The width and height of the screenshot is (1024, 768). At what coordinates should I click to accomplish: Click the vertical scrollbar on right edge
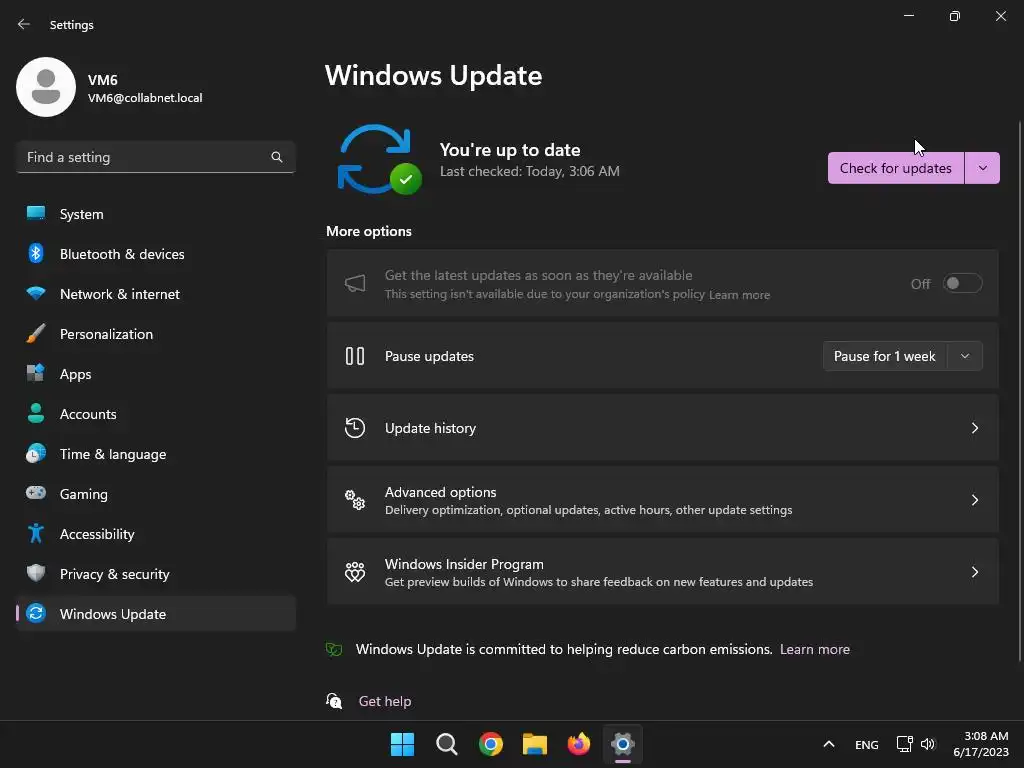(1019, 392)
